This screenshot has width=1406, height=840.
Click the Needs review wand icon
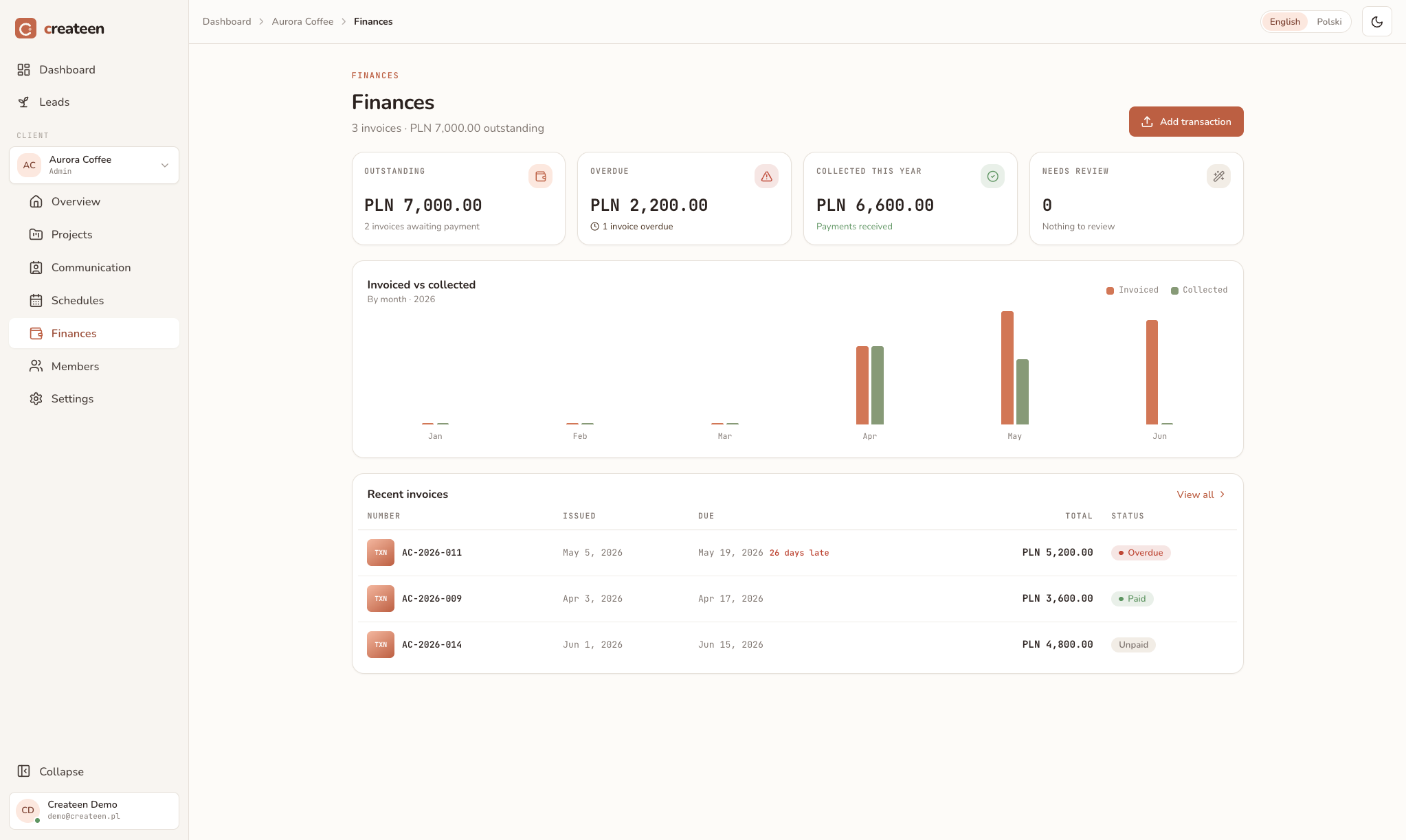coord(1218,177)
